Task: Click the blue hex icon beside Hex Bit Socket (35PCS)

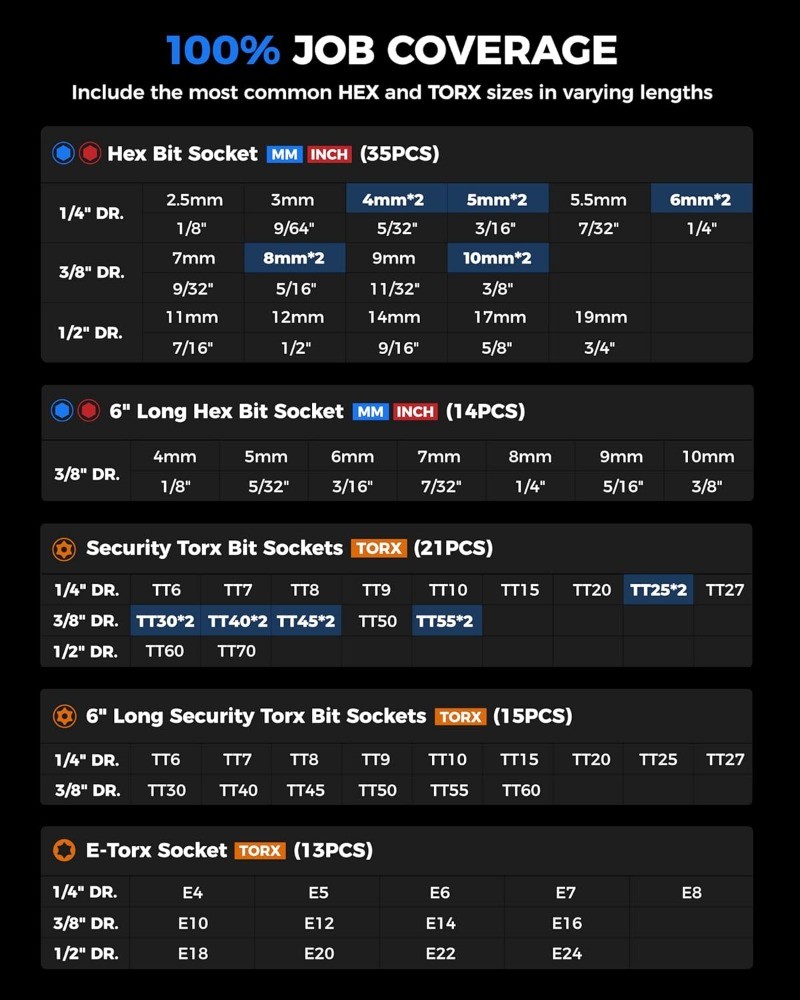Action: tap(62, 154)
